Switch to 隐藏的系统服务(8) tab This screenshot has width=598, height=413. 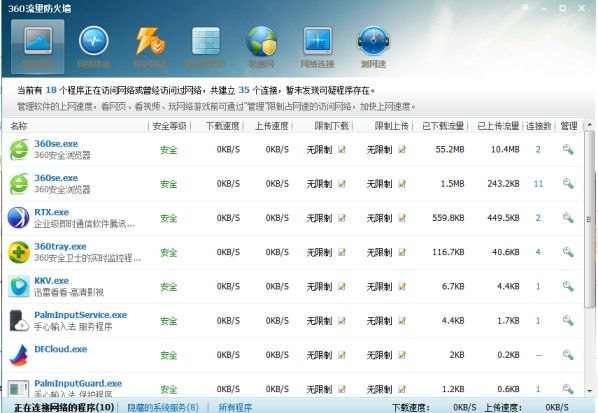click(163, 407)
